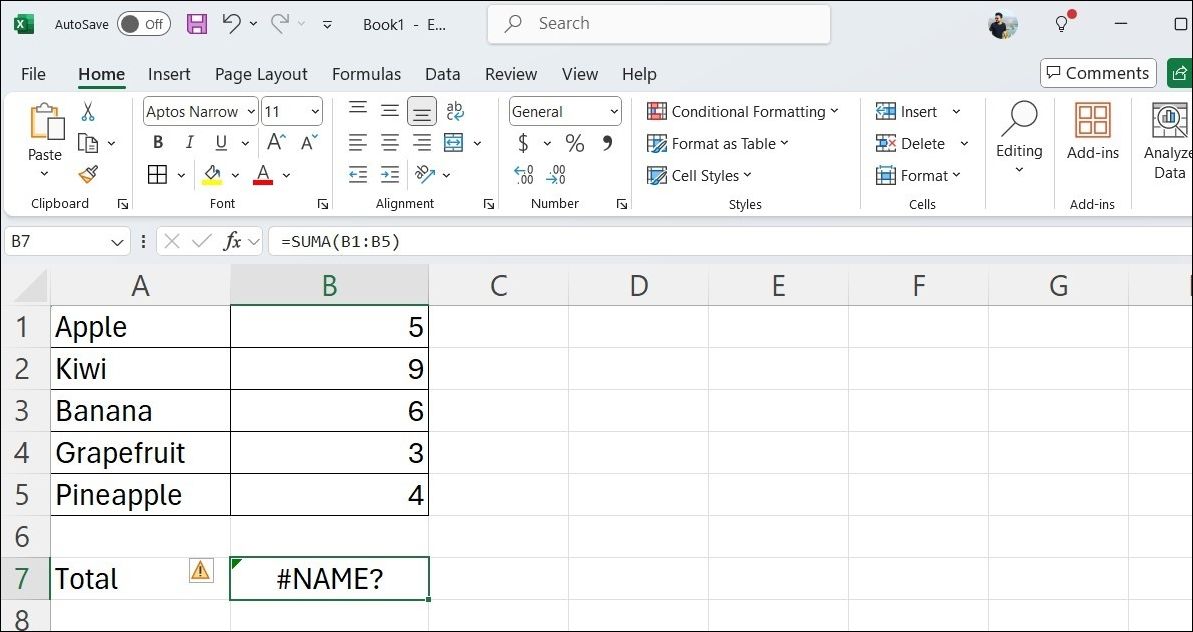The image size is (1193, 632).
Task: Toggle the AutoSave switch
Action: pos(143,24)
